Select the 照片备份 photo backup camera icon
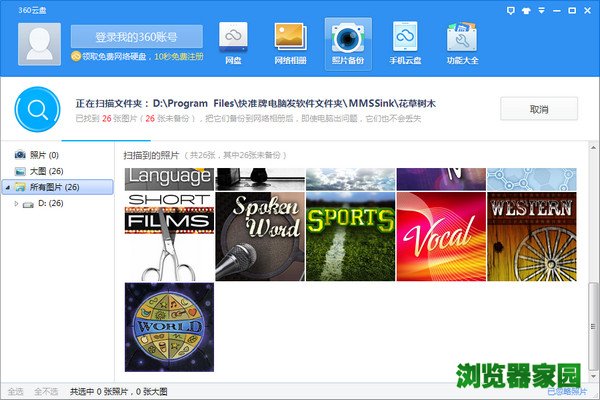Image resolution: width=600 pixels, height=400 pixels. (348, 42)
